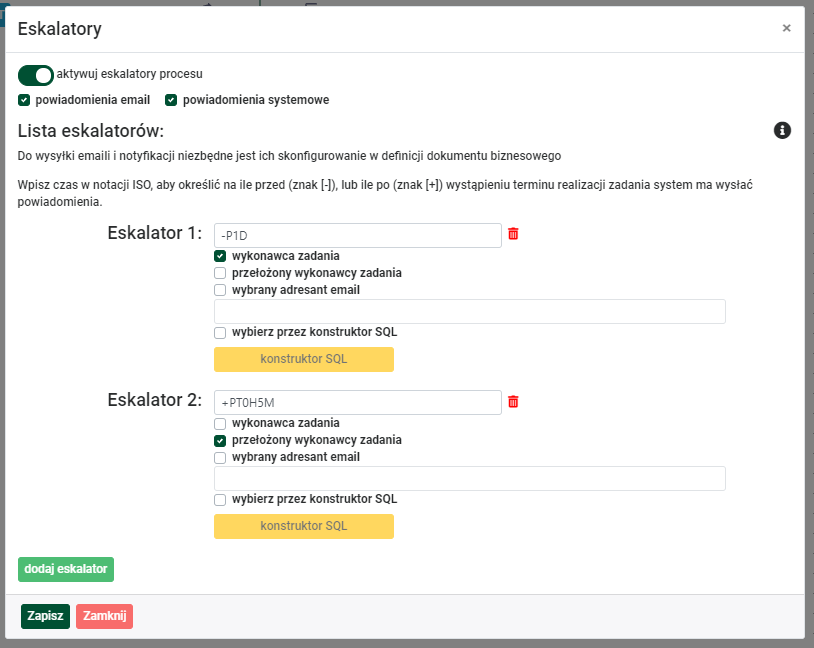Image resolution: width=814 pixels, height=648 pixels.
Task: Uncheck powiadomienia systemowe checkbox
Action: [x=171, y=100]
